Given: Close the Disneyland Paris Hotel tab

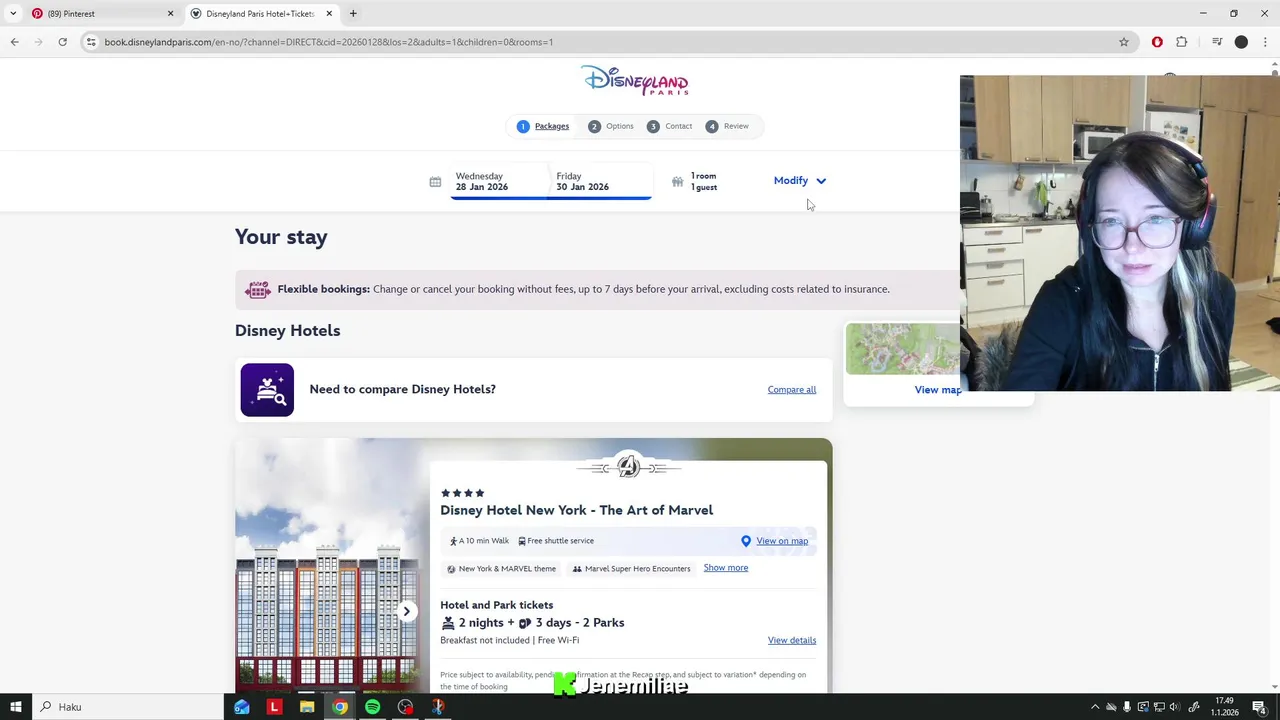Looking at the screenshot, I should (329, 14).
